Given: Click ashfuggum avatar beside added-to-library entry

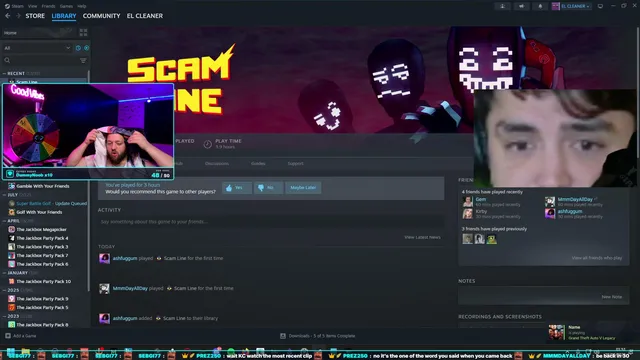Looking at the screenshot, I should click(x=104, y=318).
